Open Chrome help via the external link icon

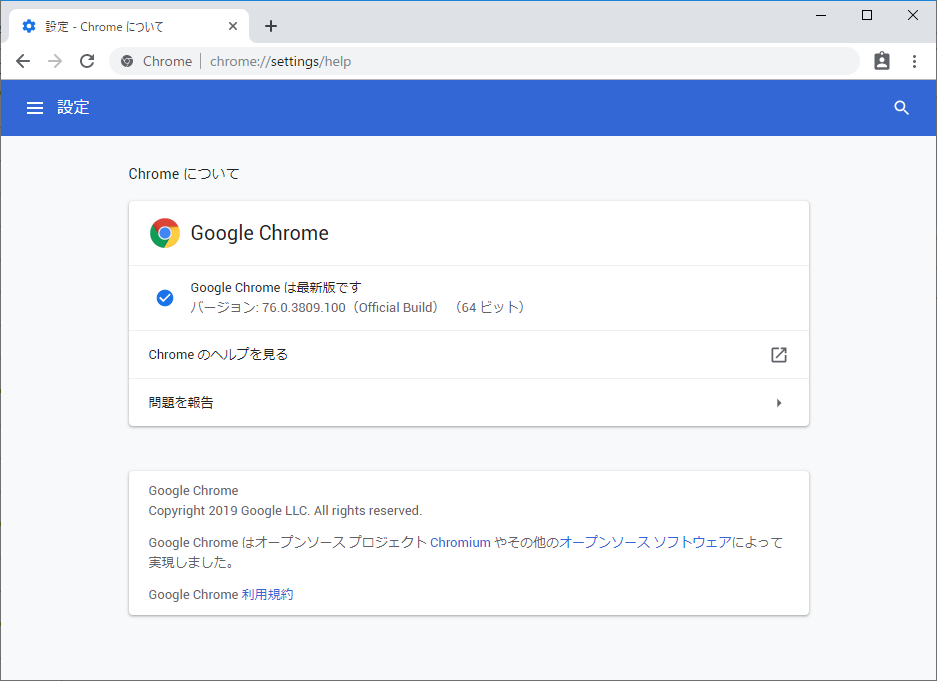click(x=778, y=354)
